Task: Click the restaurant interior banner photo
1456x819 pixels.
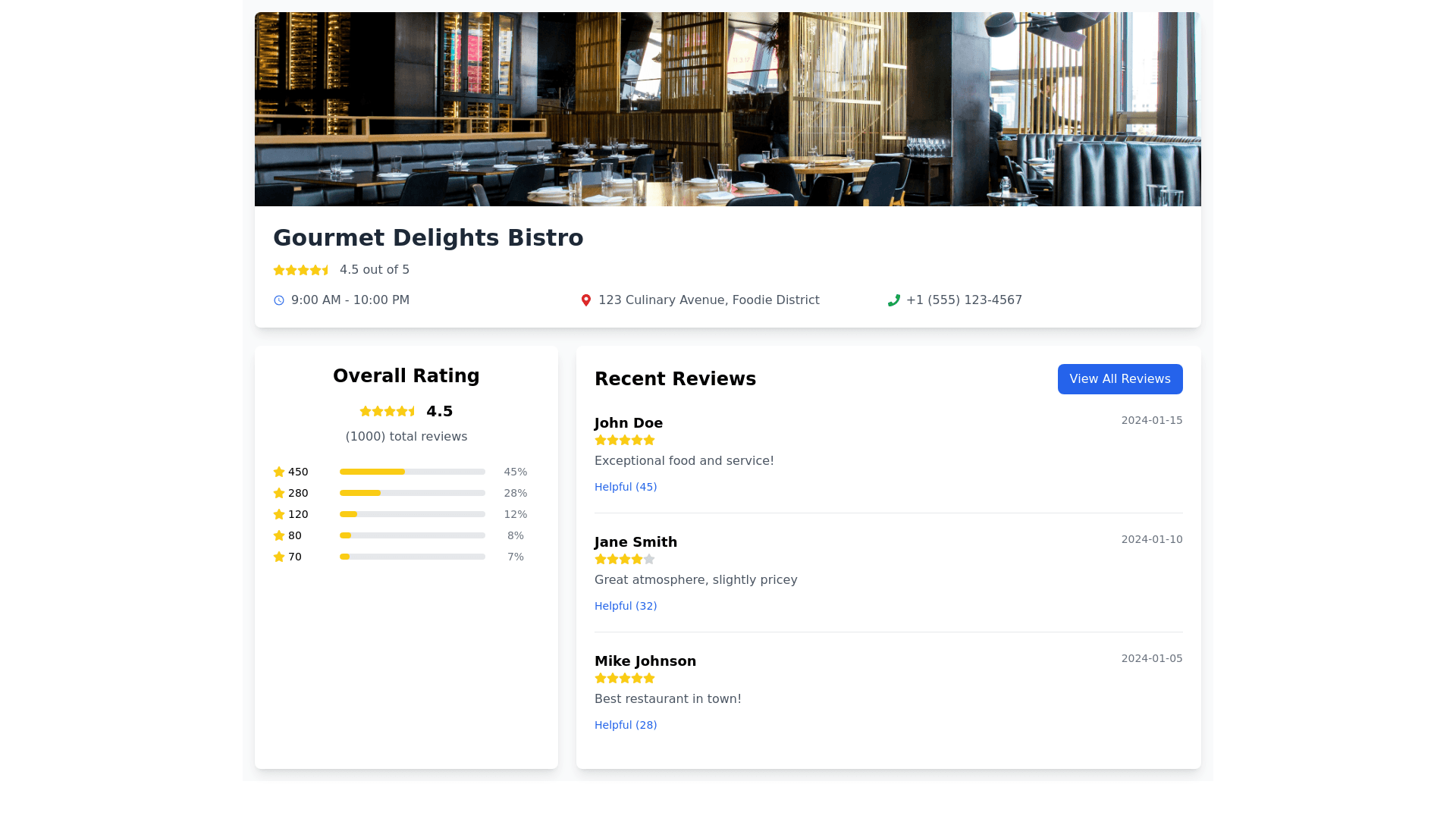Action: click(x=728, y=109)
